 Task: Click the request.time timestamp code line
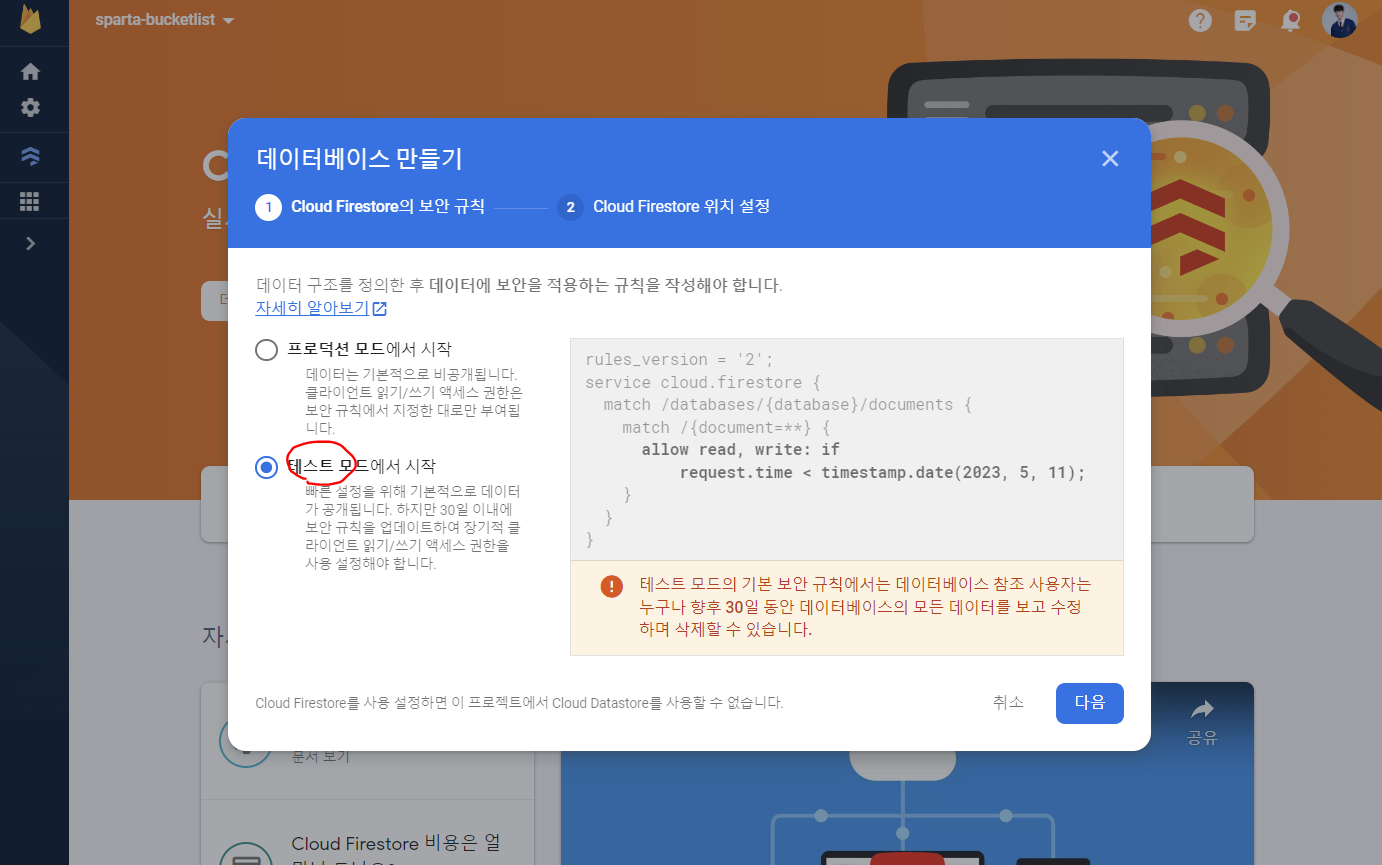(882, 473)
